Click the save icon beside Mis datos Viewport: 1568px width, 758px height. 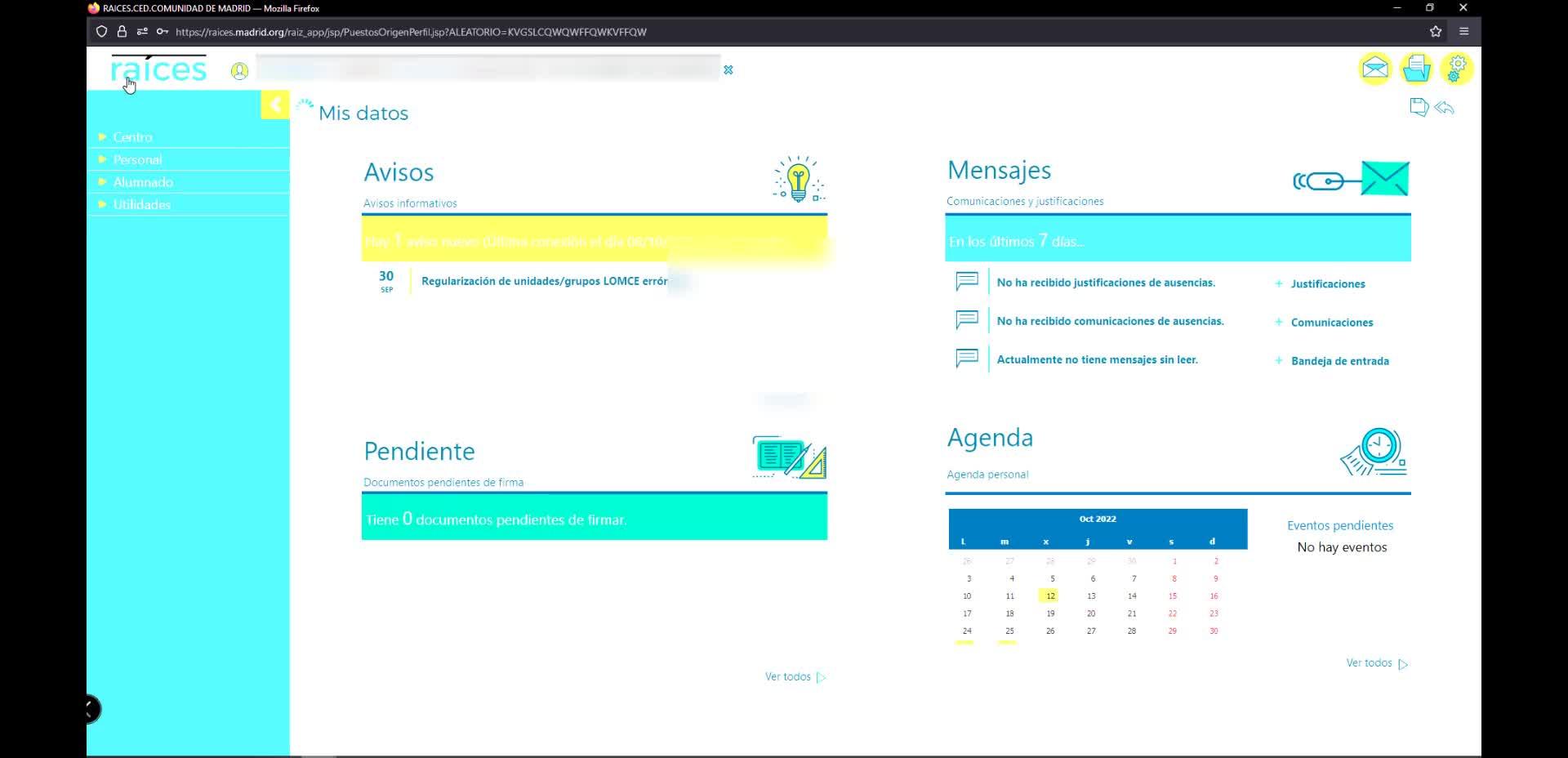point(1419,107)
